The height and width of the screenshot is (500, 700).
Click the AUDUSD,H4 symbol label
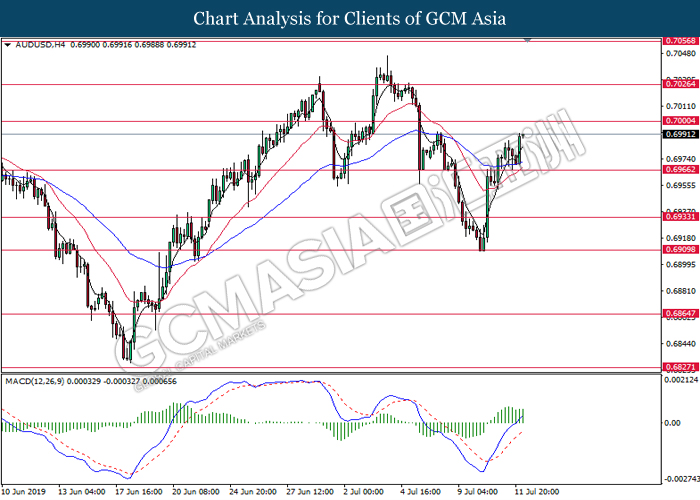coord(41,45)
